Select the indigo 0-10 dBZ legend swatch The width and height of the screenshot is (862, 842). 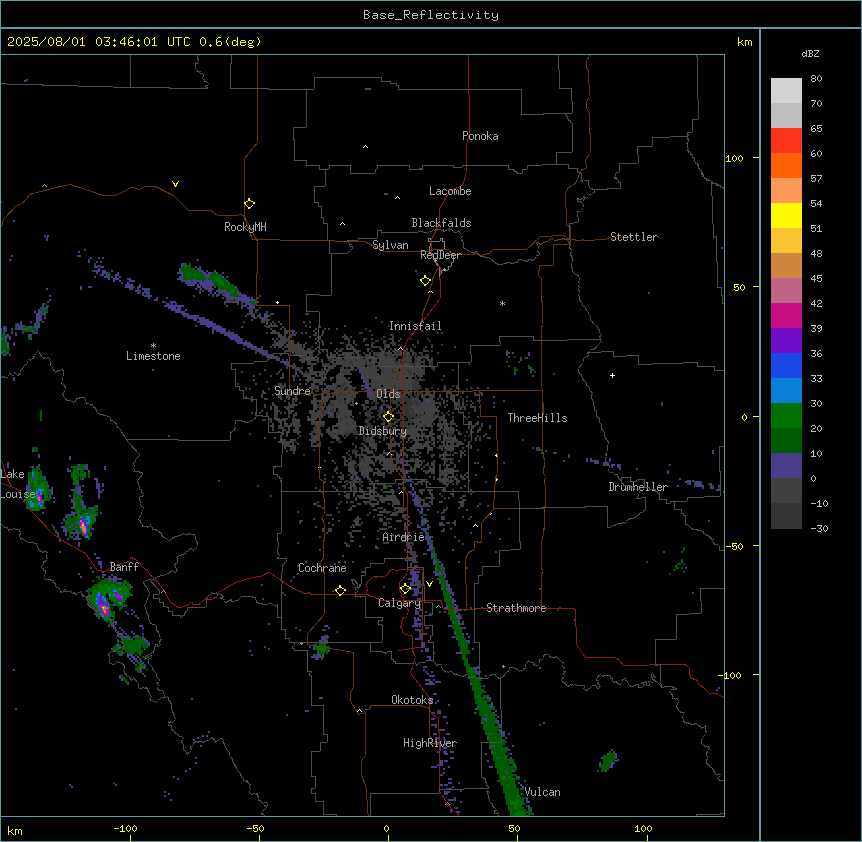pyautogui.click(x=786, y=466)
